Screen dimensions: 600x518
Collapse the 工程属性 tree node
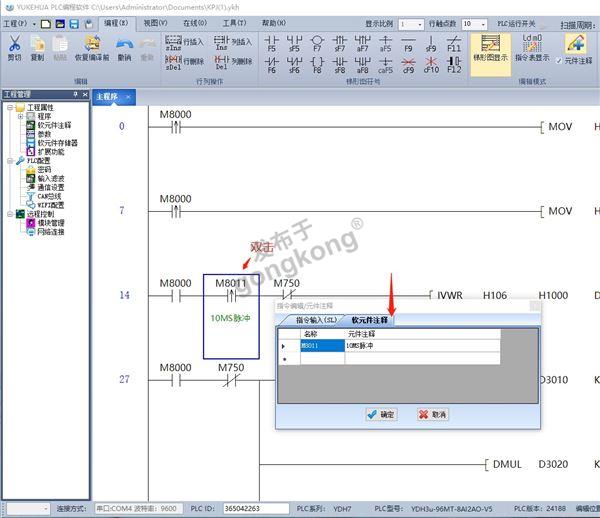click(x=8, y=106)
